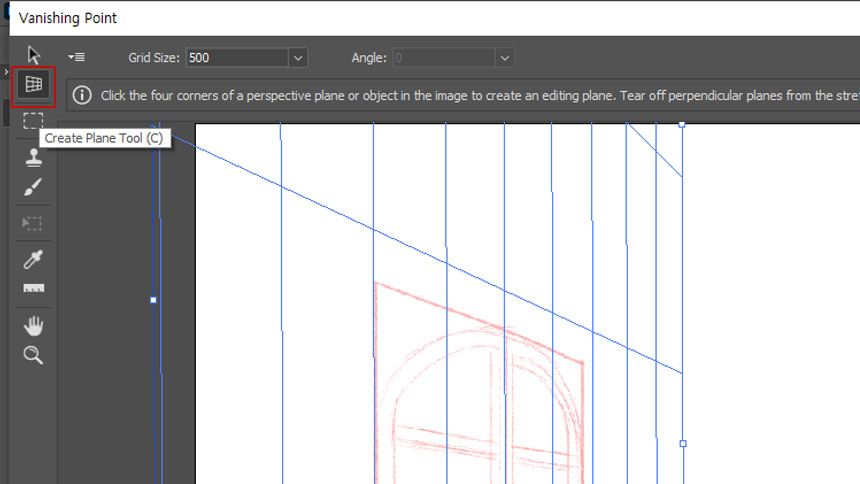The width and height of the screenshot is (860, 484).
Task: Switch to the Hand tool
Action: (33, 325)
